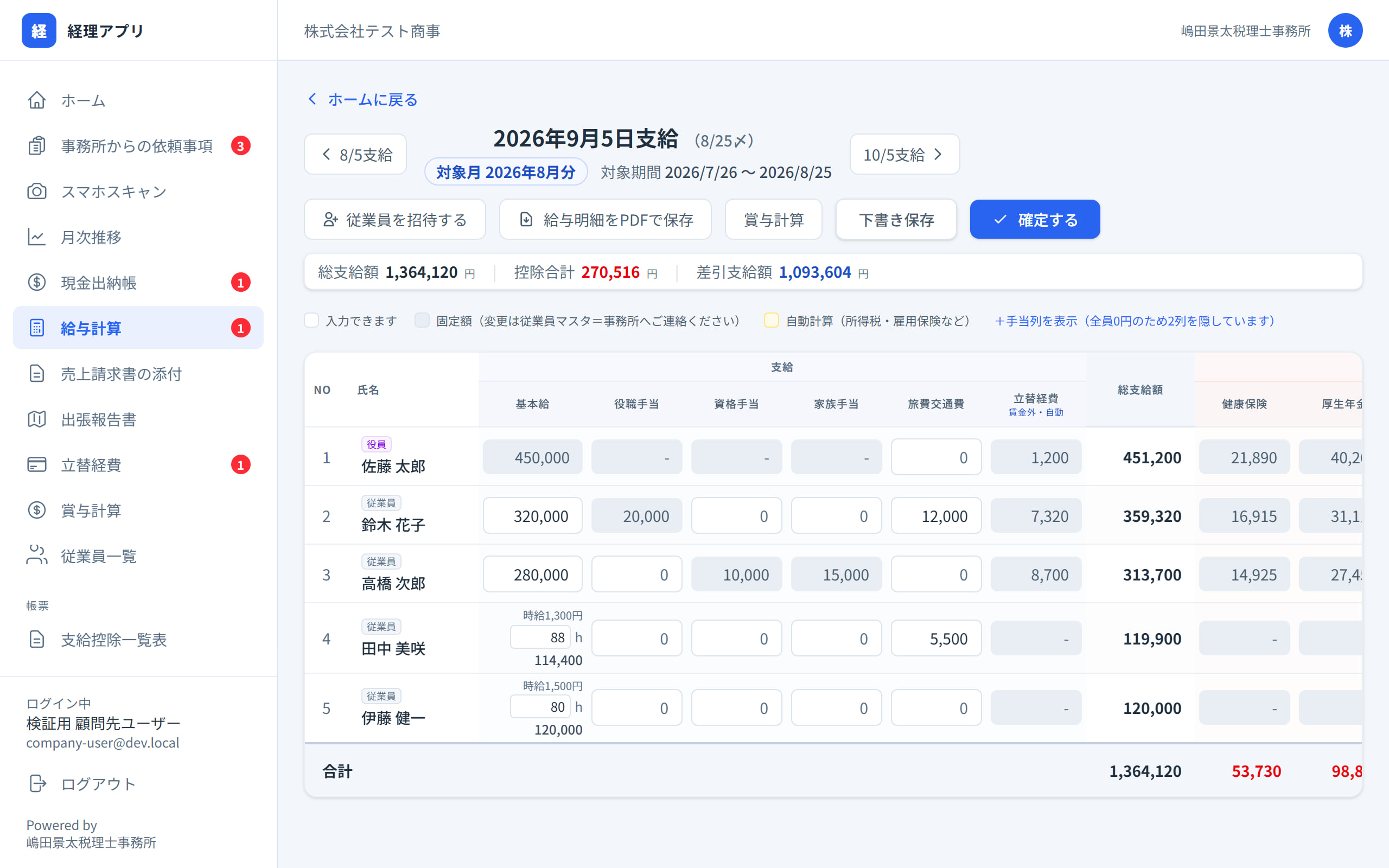
Task: Click the clipboard icon beside 事務所からの依頼事項
Action: 37,146
